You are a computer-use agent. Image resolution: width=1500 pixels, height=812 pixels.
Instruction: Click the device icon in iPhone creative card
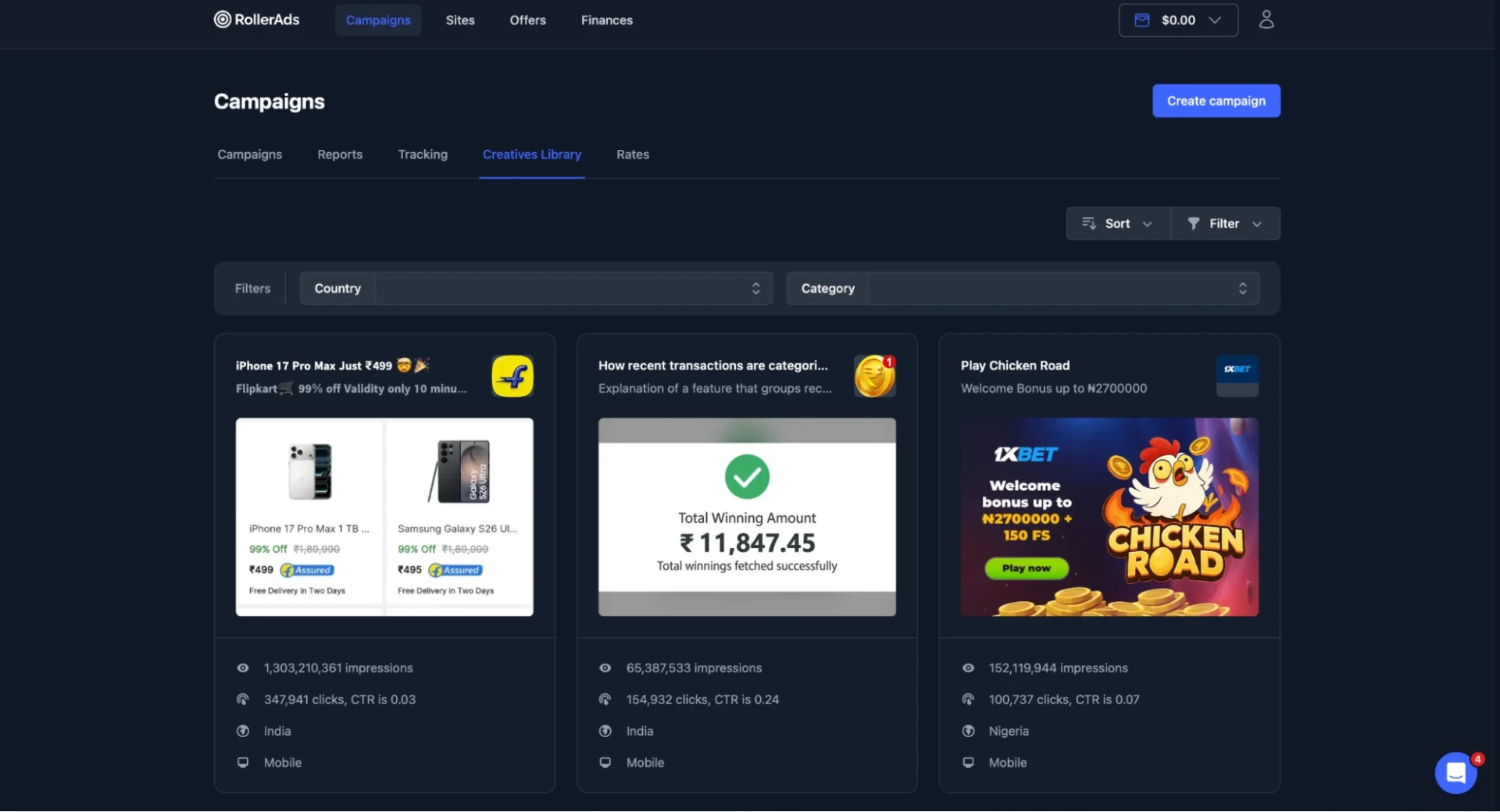click(243, 763)
